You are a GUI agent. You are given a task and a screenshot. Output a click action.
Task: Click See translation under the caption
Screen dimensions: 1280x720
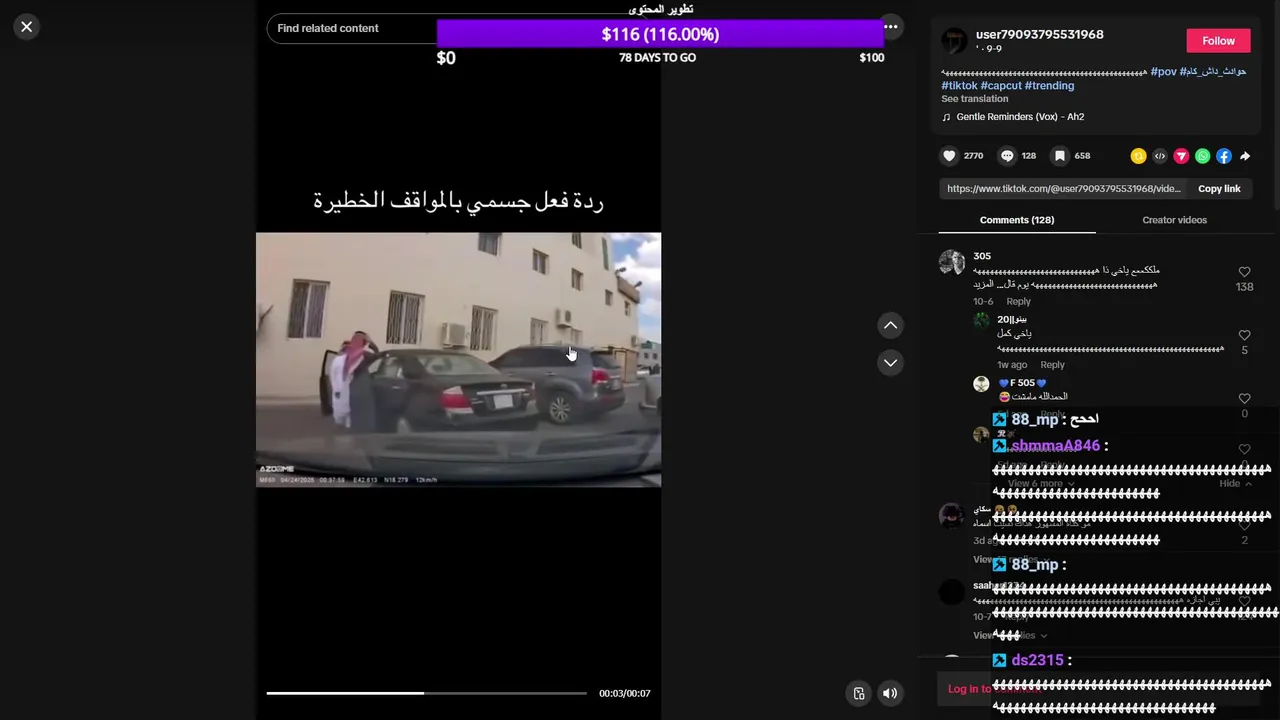click(974, 99)
